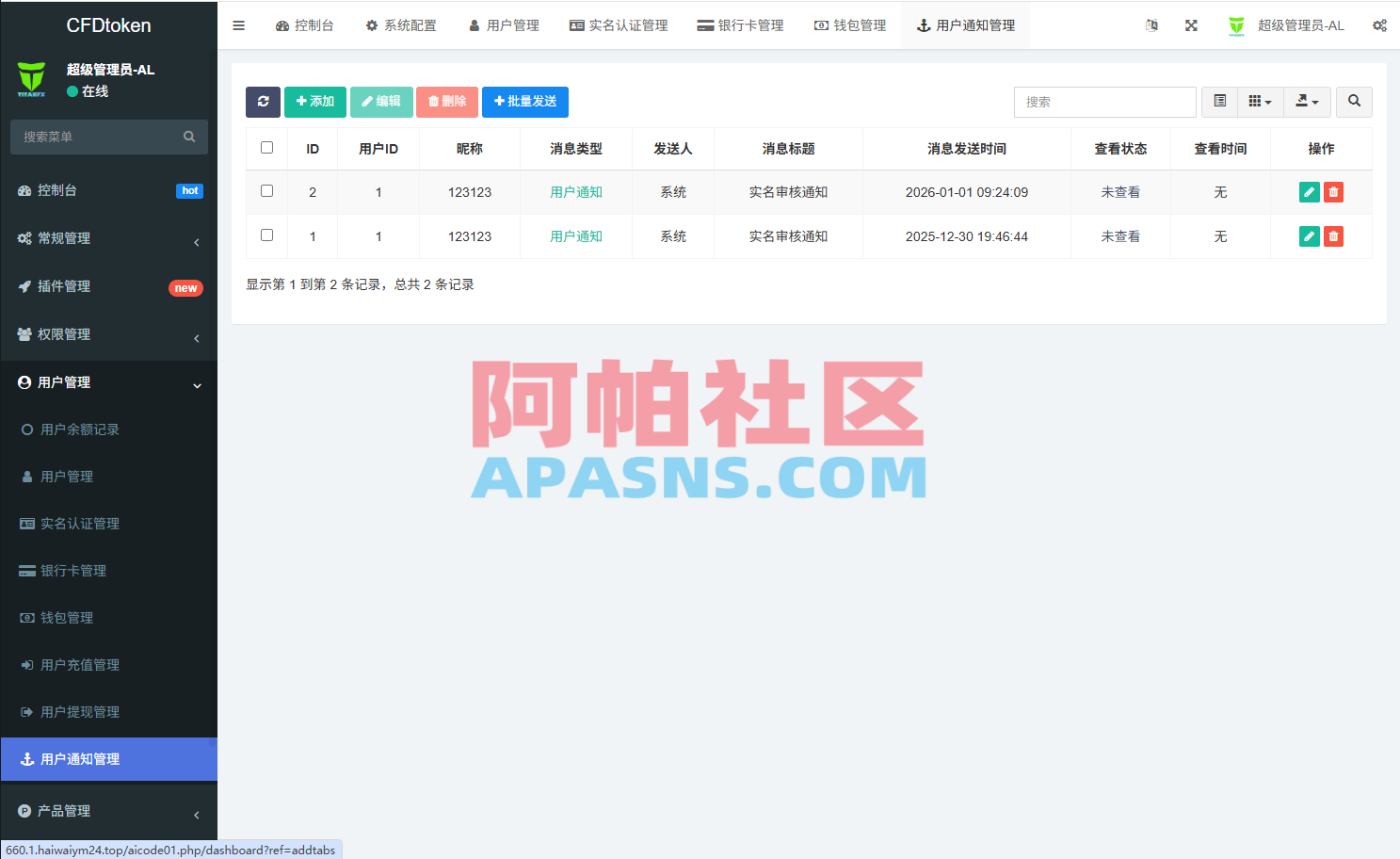Collapse the 用户管理 sidebar menu

pyautogui.click(x=109, y=383)
